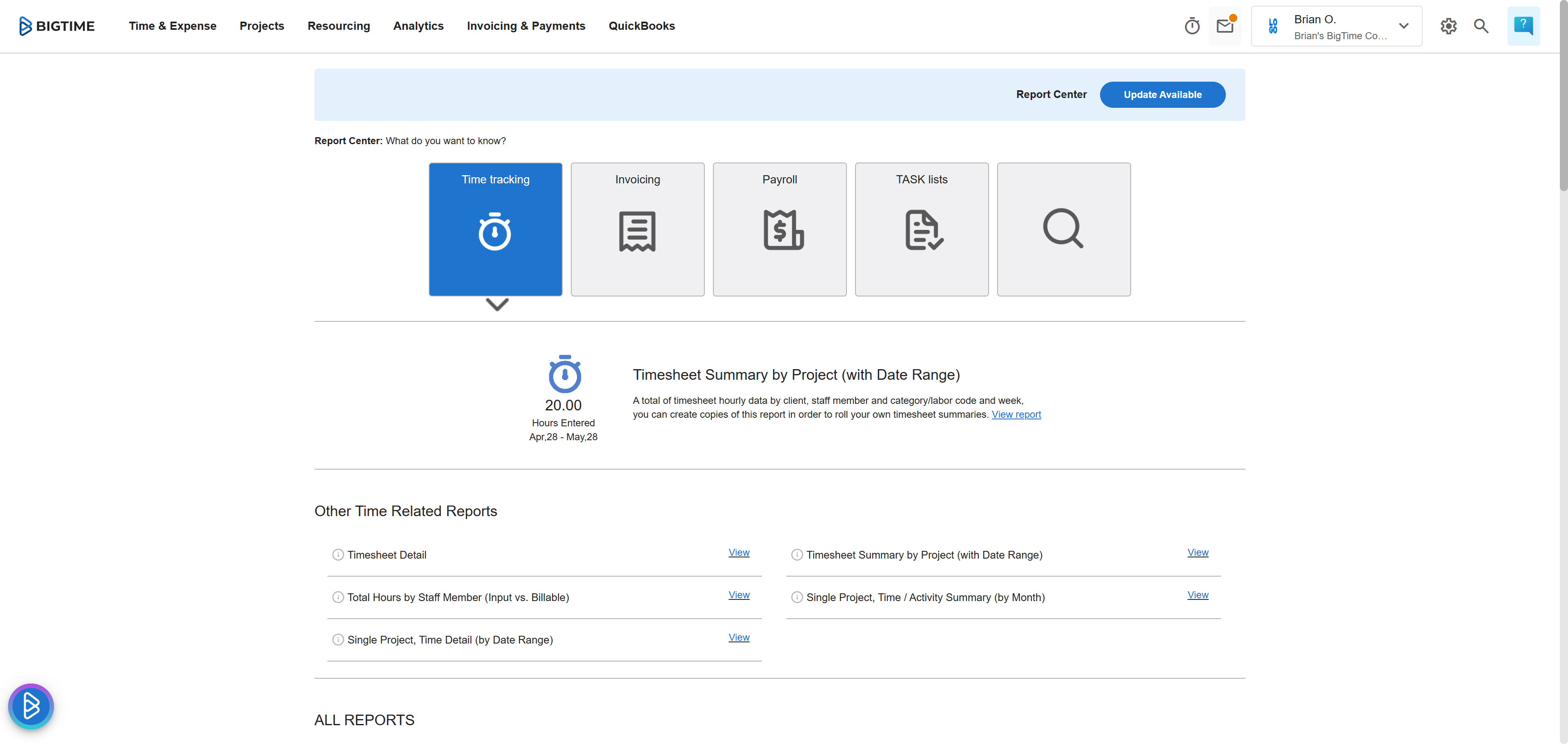Screen dimensions: 1568x744
Task: Click the 'Timesheet Summary by Project' main heading
Action: click(796, 374)
